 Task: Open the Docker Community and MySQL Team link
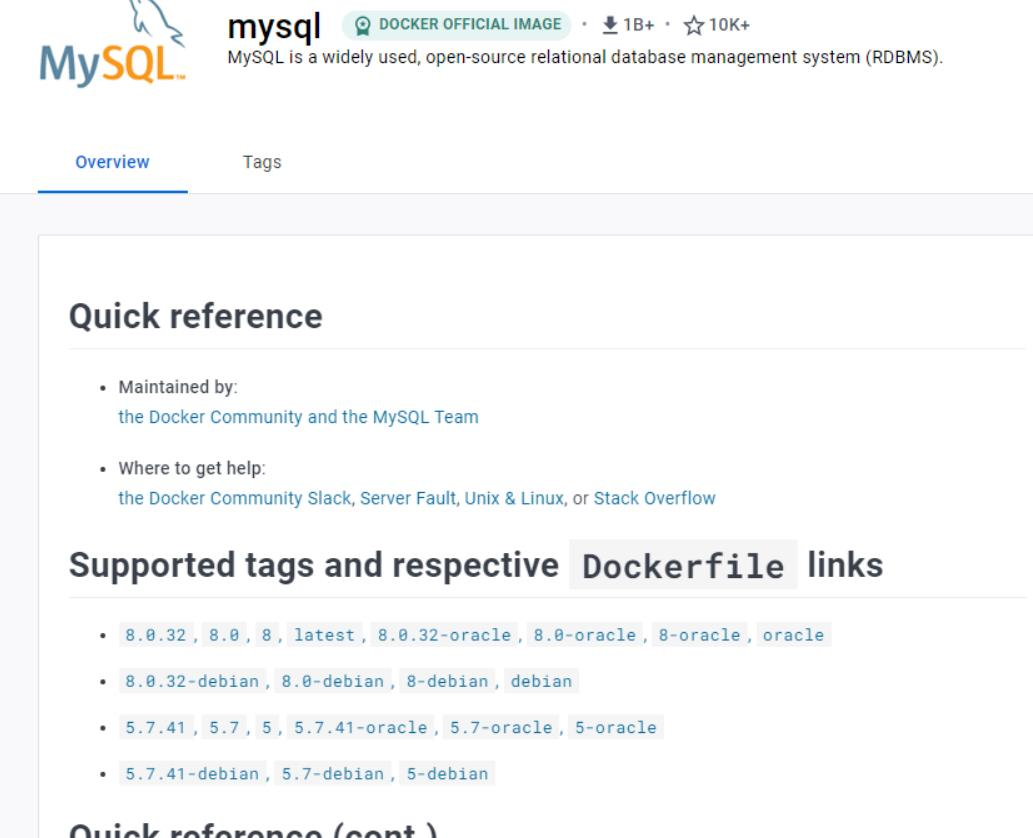(298, 417)
